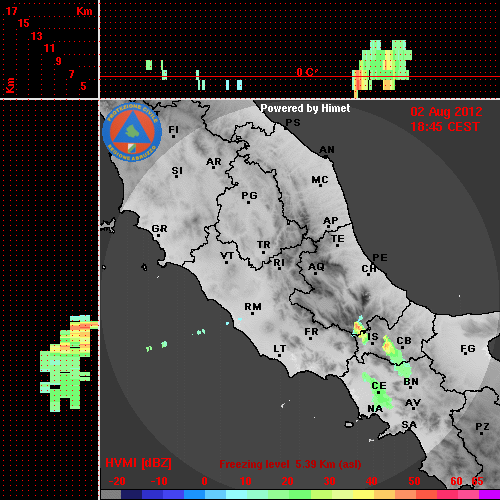Click the HVMI [dBZ] legend title
Viewport: 500px width, 500px height.
point(138,463)
